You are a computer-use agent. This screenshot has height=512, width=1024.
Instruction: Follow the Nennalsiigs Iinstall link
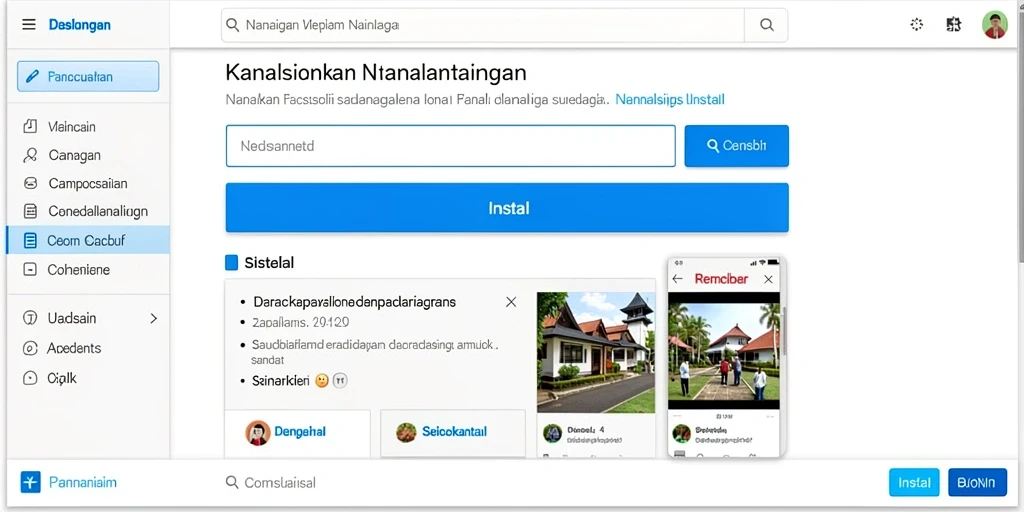[x=670, y=100]
